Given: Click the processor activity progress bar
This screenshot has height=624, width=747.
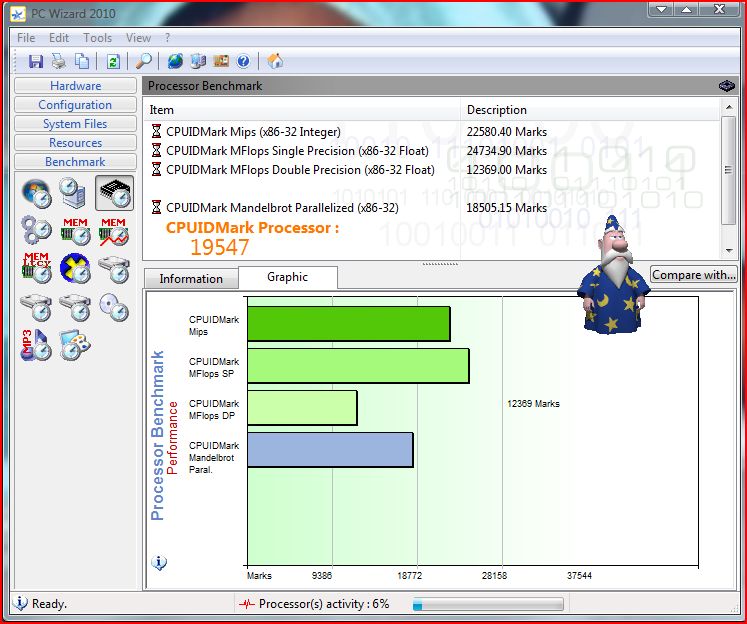Looking at the screenshot, I should coord(488,605).
